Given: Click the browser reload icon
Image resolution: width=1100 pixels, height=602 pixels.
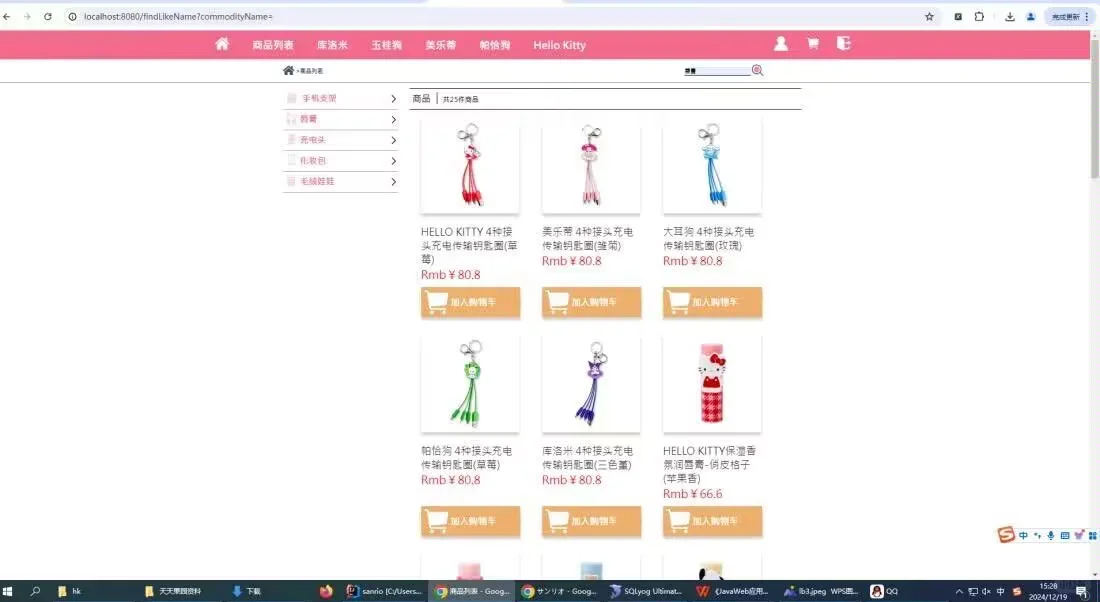Looking at the screenshot, I should click(x=48, y=16).
